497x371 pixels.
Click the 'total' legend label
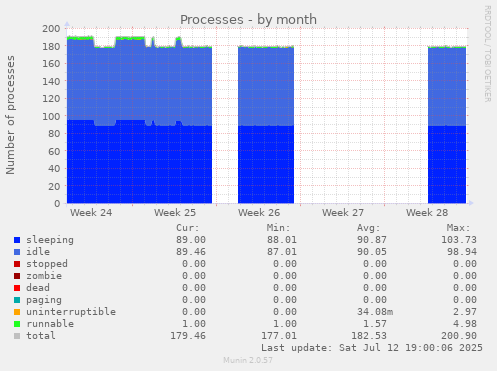41,336
